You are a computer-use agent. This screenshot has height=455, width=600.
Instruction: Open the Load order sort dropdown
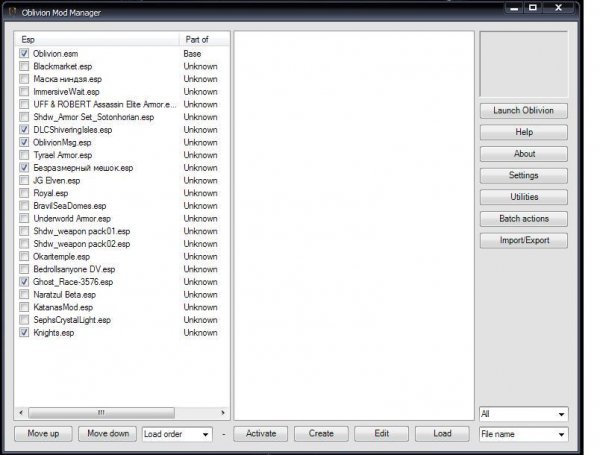[x=177, y=434]
